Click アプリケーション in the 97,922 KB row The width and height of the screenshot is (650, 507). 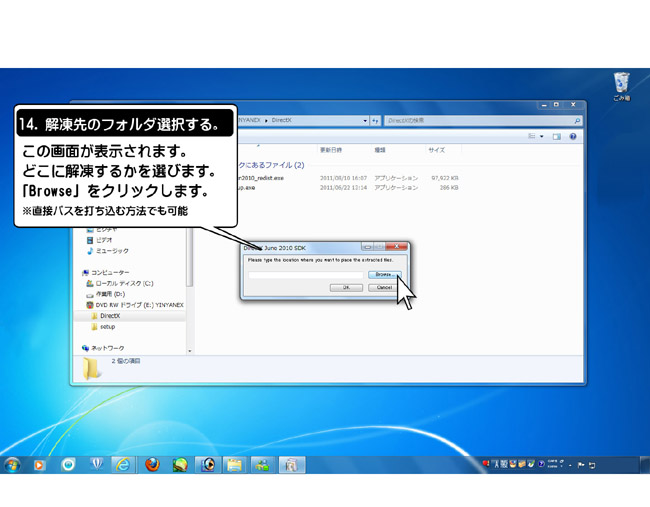pyautogui.click(x=396, y=178)
